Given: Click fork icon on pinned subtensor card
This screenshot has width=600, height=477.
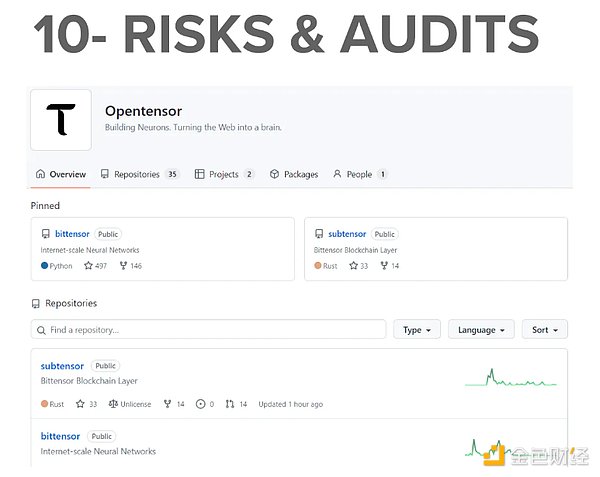Looking at the screenshot, I should pyautogui.click(x=383, y=266).
